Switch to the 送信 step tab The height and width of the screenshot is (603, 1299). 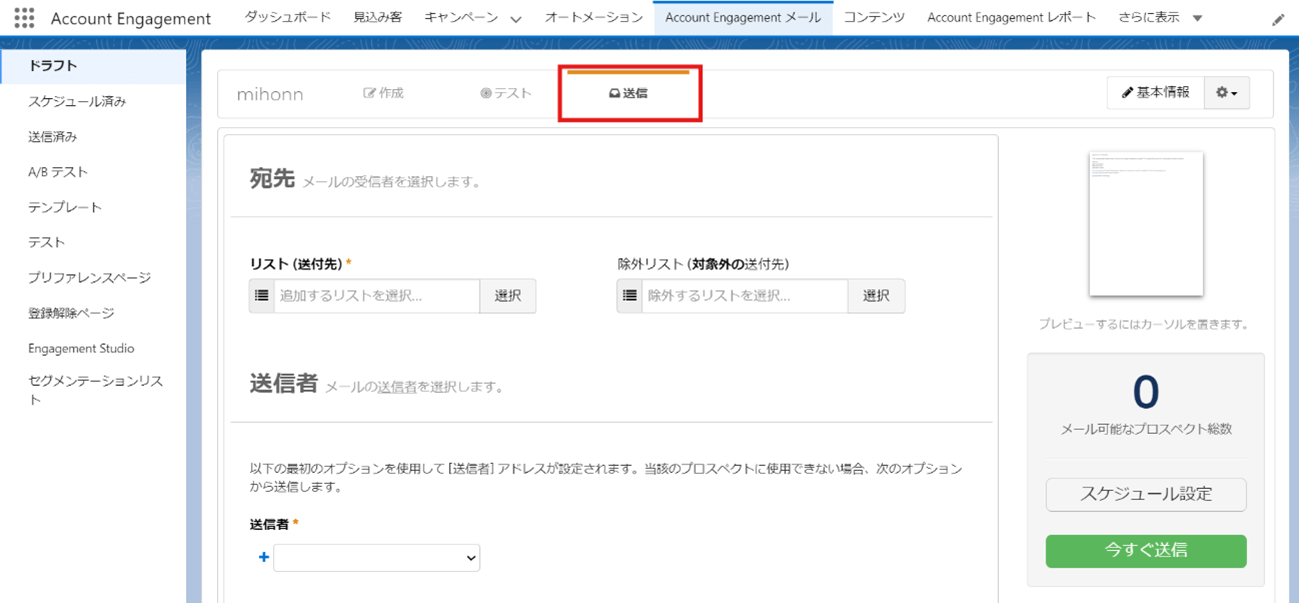pos(629,93)
